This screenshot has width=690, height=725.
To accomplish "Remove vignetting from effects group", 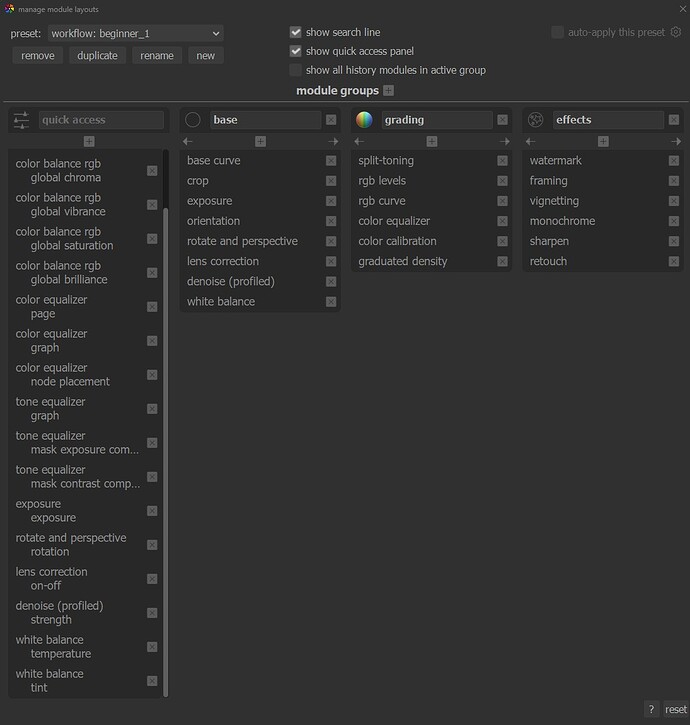I will pyautogui.click(x=674, y=201).
